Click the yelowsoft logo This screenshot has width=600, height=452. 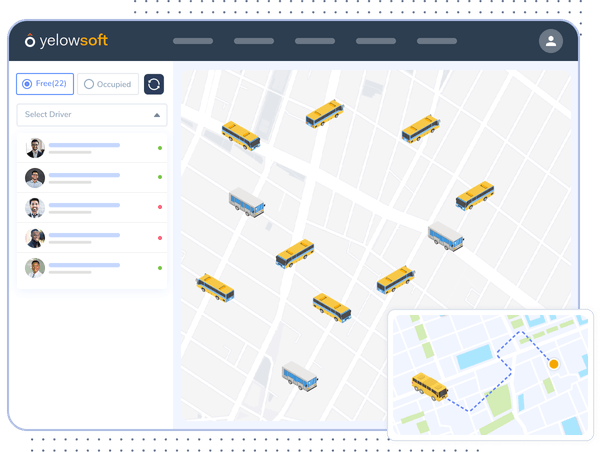tap(66, 41)
